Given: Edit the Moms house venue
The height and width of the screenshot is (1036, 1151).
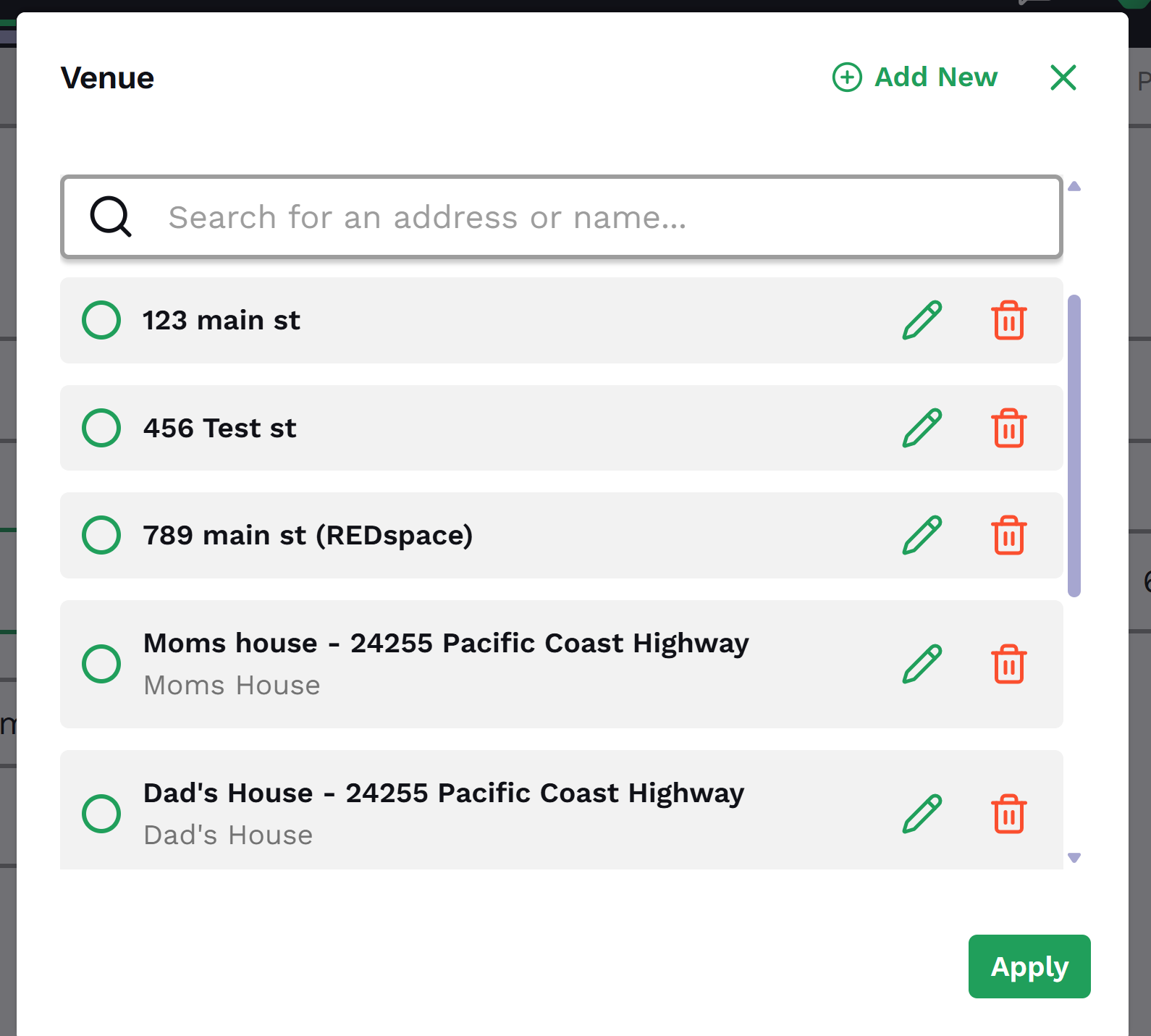Looking at the screenshot, I should (x=922, y=664).
